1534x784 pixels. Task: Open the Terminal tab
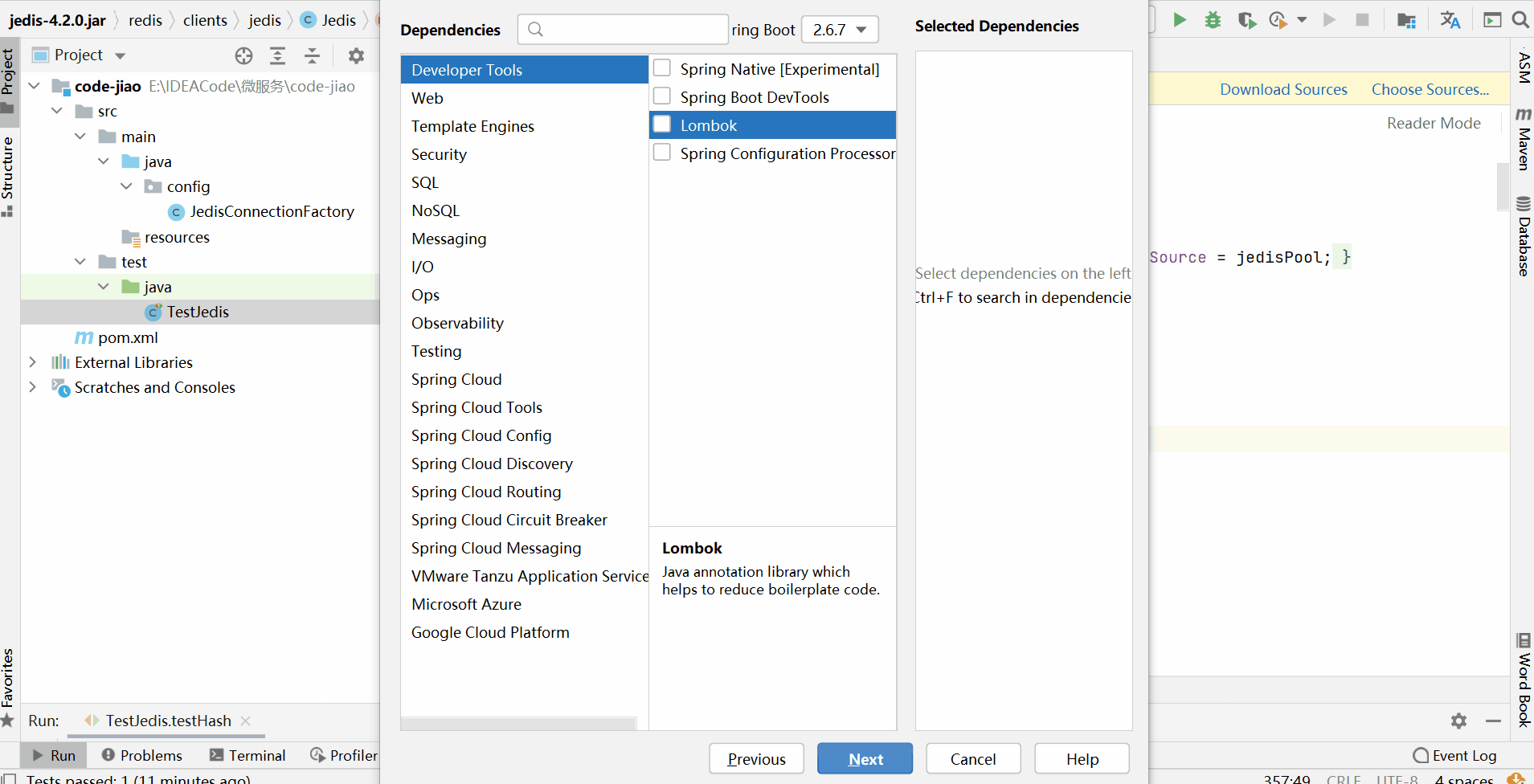[x=247, y=755]
